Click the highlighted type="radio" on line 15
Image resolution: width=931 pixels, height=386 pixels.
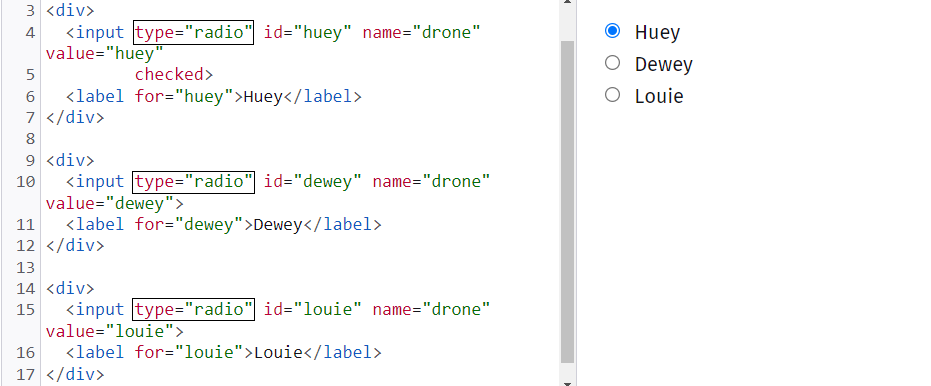pyautogui.click(x=194, y=309)
